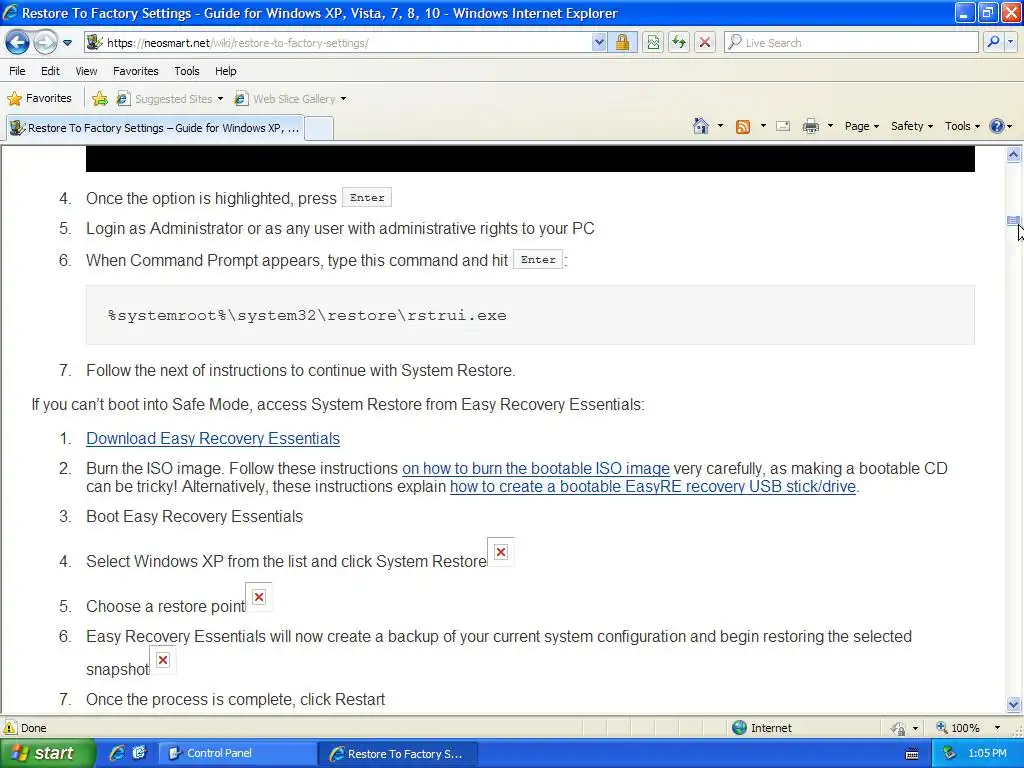Launch Internet Explorer from Quick Launch
The image size is (1024, 768).
pyautogui.click(x=117, y=753)
